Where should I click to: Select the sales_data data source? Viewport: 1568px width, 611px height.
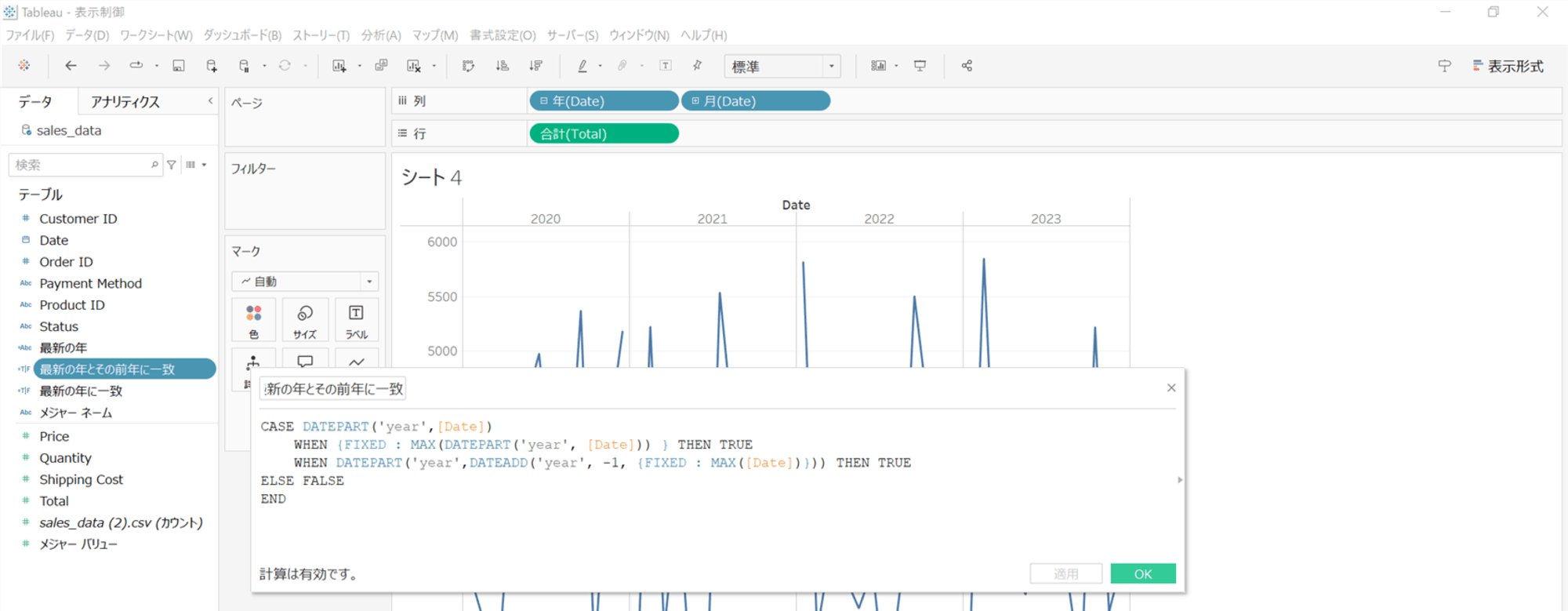(69, 130)
